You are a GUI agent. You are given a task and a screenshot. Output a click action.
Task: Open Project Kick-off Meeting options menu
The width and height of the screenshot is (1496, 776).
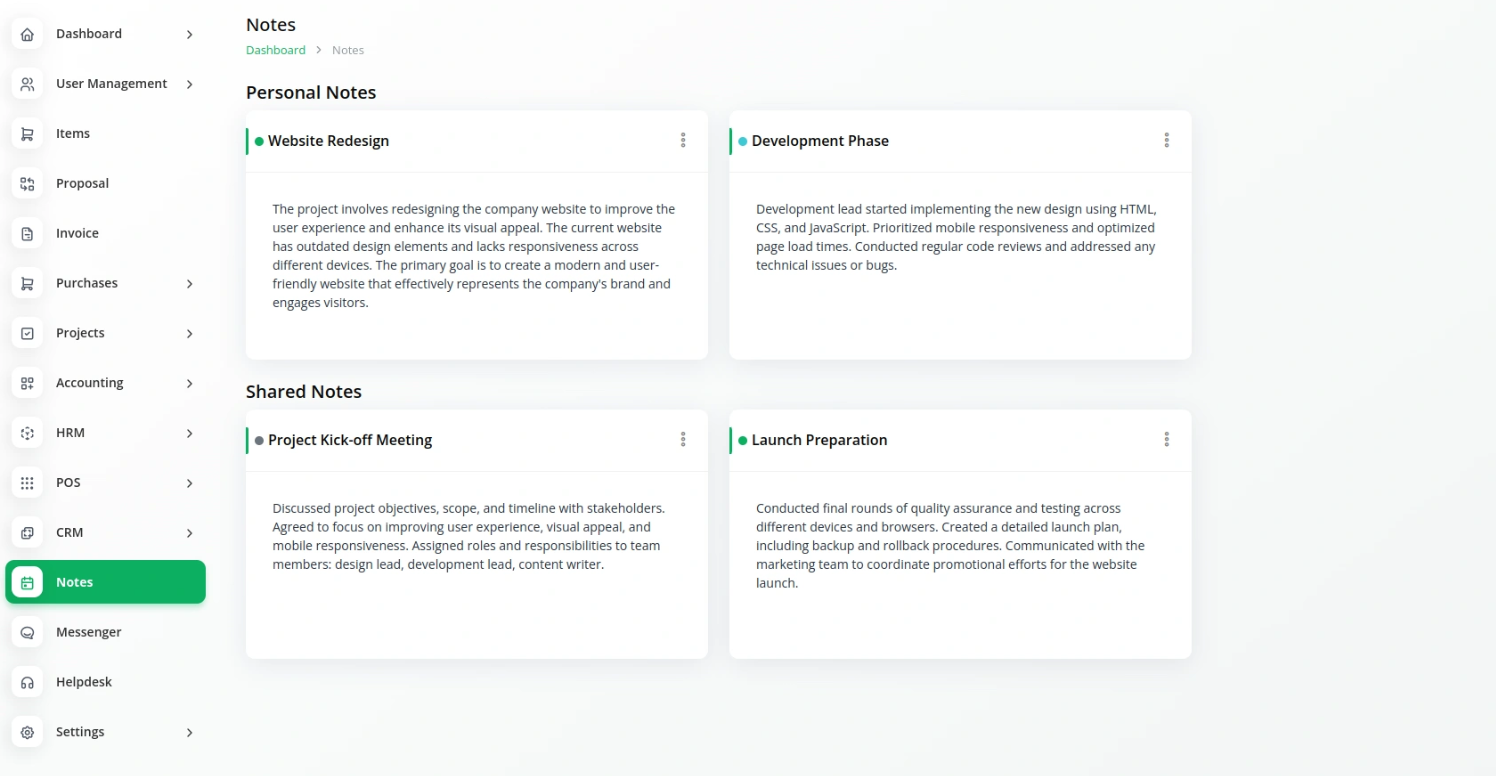[683, 440]
